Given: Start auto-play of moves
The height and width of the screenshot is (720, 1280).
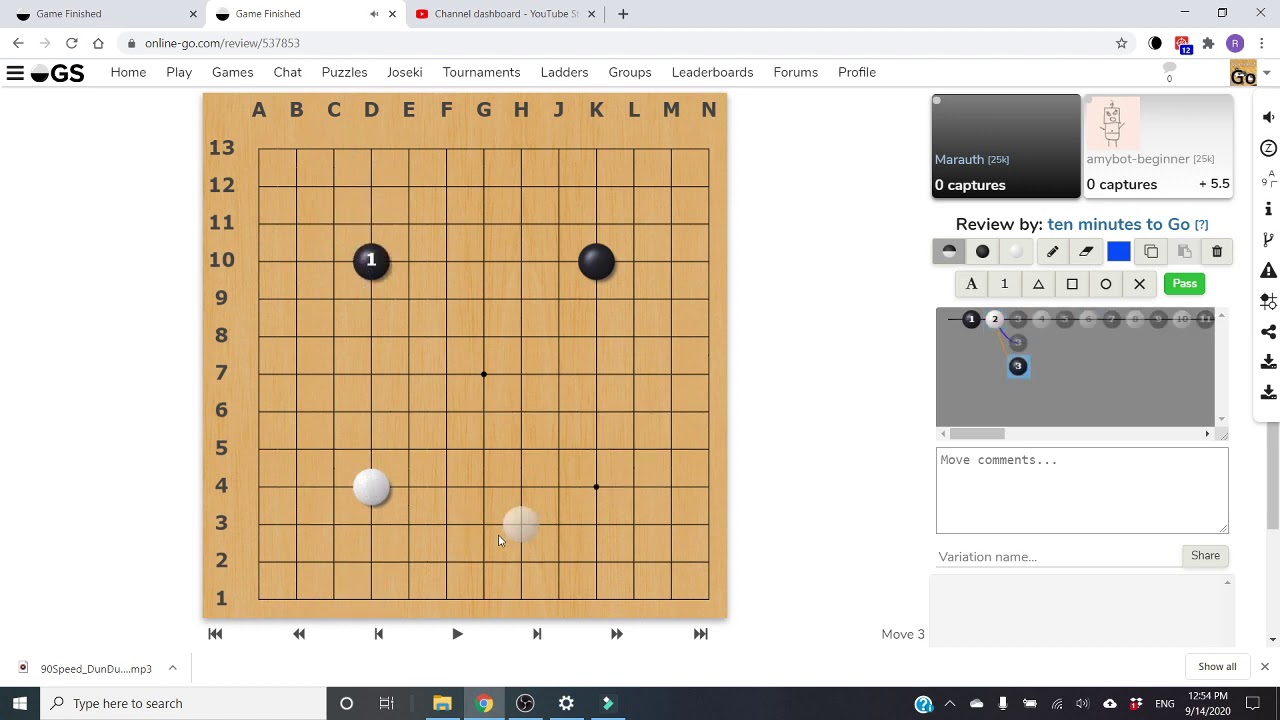Looking at the screenshot, I should tap(457, 634).
